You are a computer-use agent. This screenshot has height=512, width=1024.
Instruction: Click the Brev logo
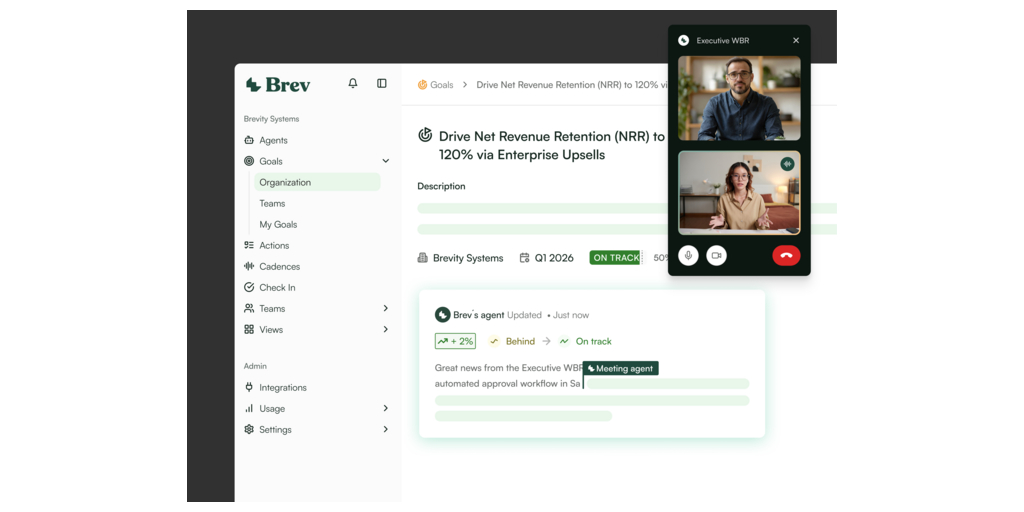coord(278,85)
